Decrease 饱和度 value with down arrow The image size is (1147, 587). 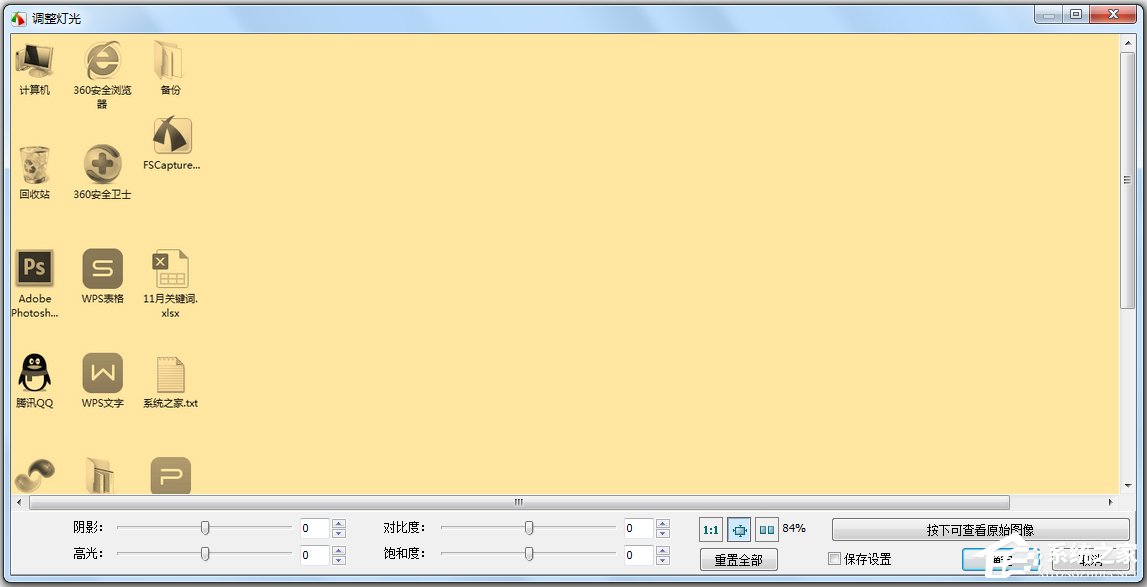click(x=663, y=559)
